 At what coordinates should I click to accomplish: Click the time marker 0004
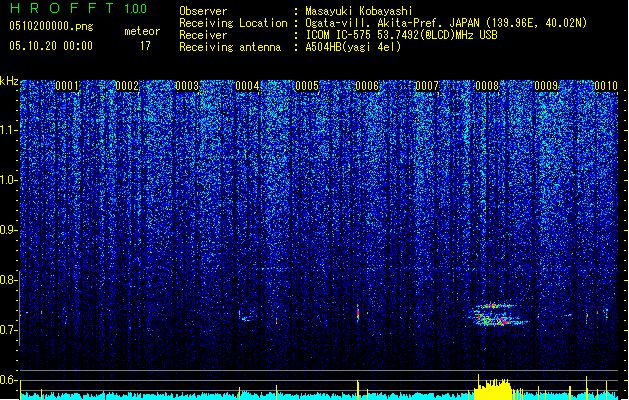tap(247, 86)
